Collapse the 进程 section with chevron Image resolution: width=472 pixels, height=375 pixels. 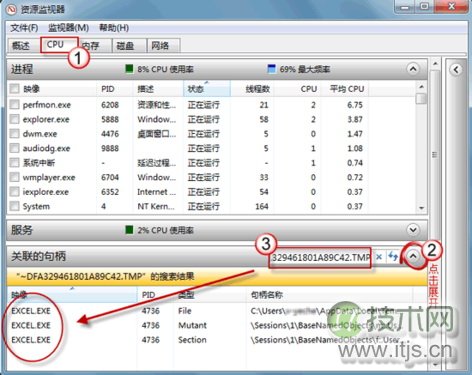[x=413, y=69]
